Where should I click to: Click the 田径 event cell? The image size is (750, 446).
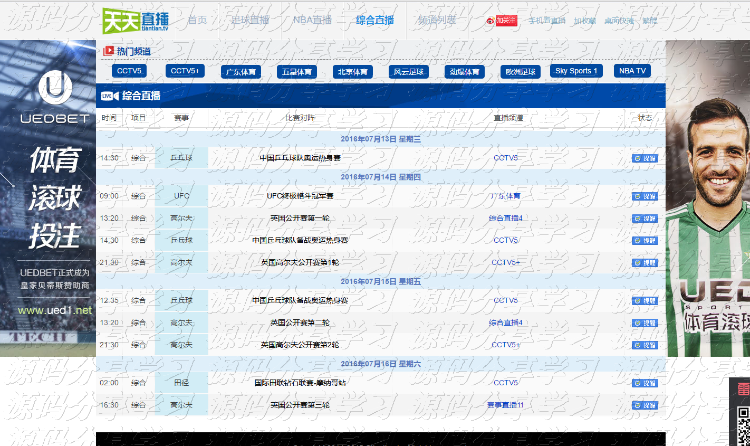coord(181,383)
